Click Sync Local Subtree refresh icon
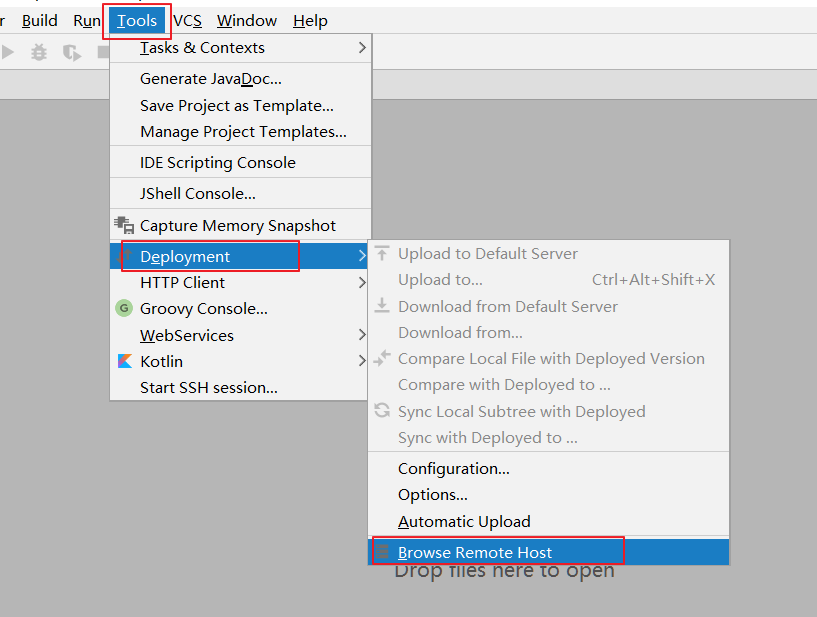This screenshot has height=617, width=817. 382,411
